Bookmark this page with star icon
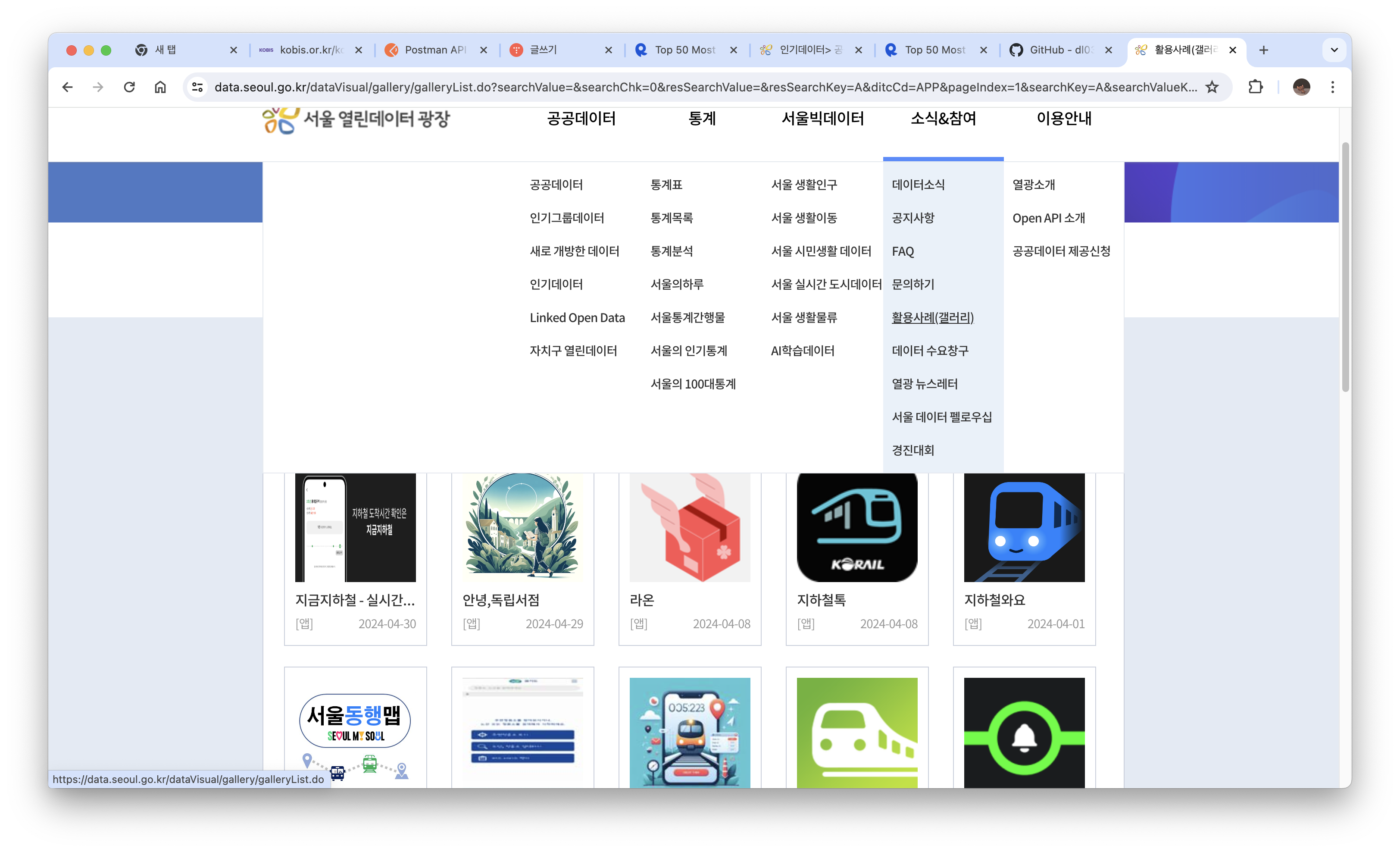The image size is (1400, 852). (1212, 87)
